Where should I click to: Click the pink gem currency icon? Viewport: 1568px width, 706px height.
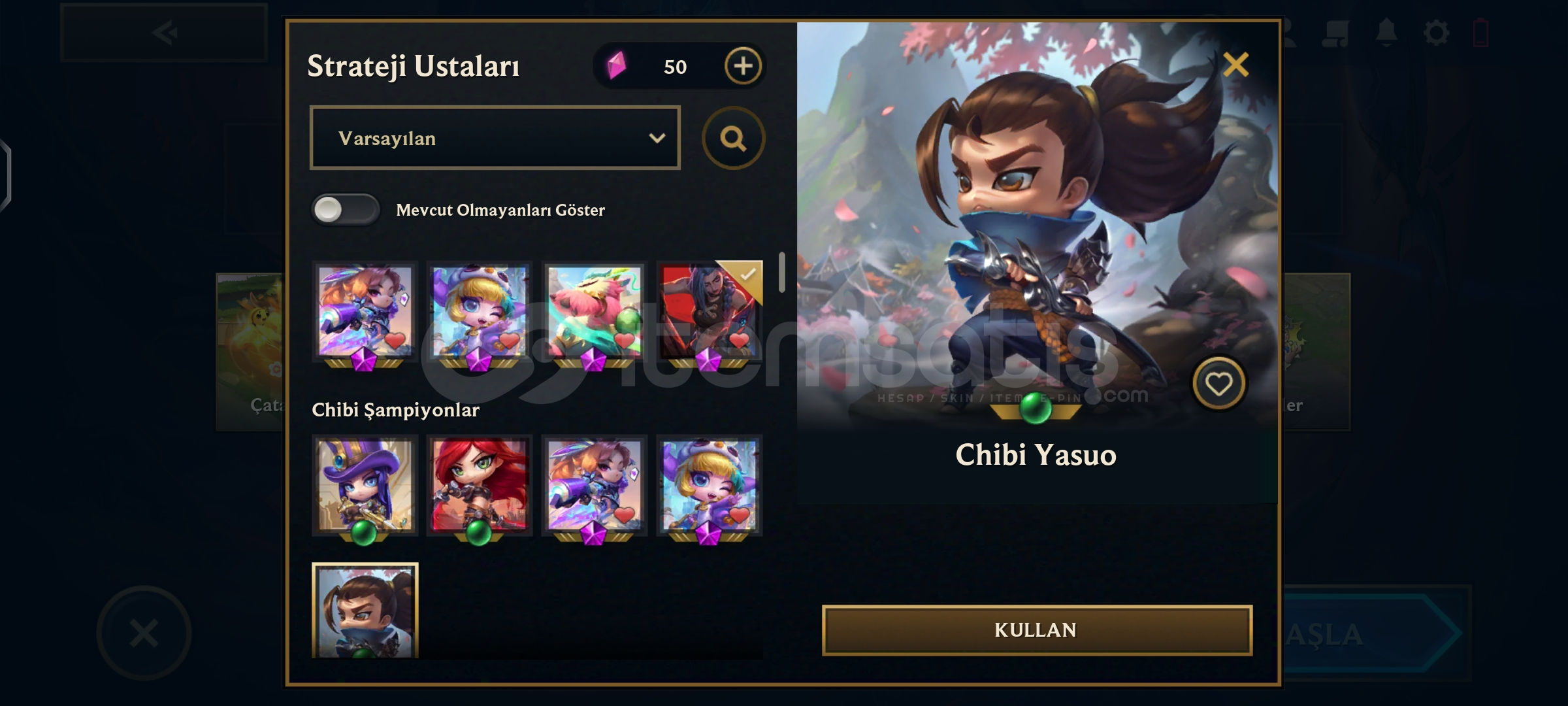coord(616,65)
